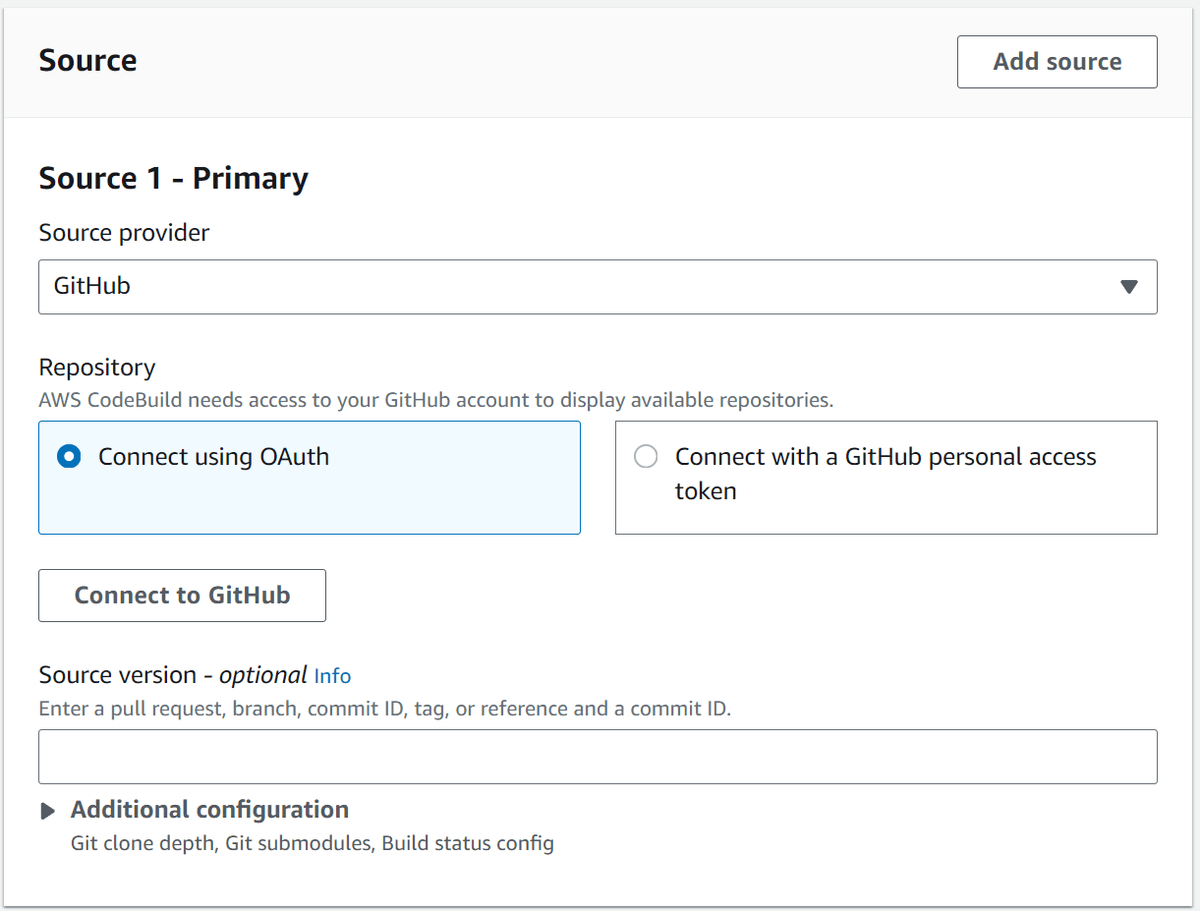This screenshot has height=911, width=1200.
Task: Open the Source provider dropdown showing GitHub
Action: 598,287
